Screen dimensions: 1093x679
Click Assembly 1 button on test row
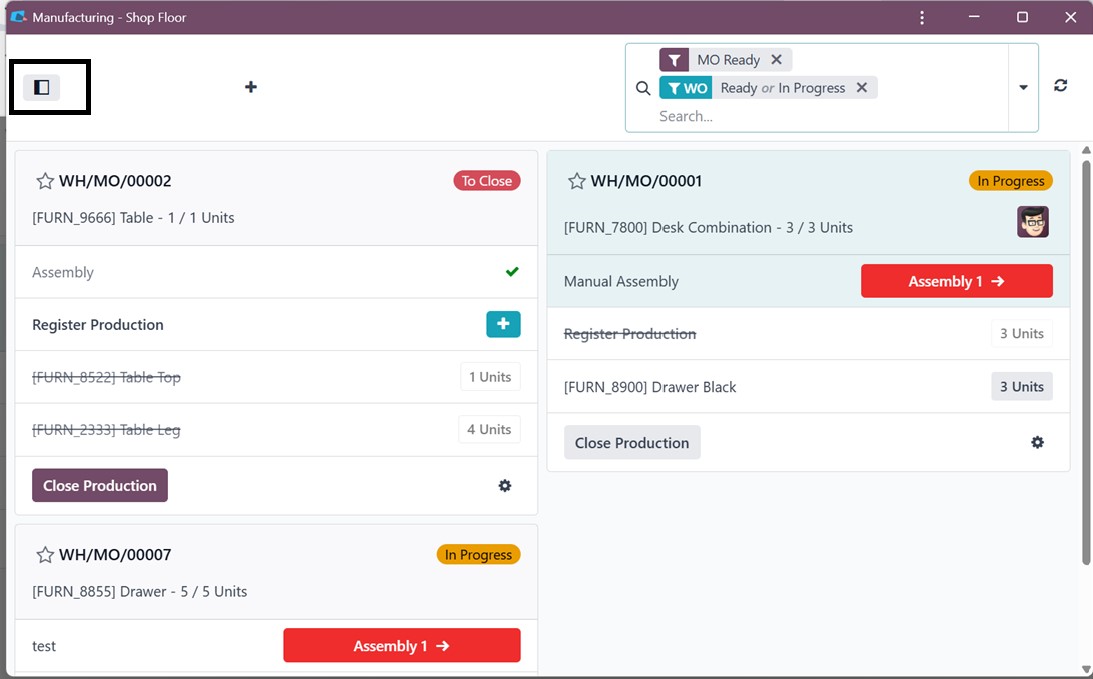[402, 646]
